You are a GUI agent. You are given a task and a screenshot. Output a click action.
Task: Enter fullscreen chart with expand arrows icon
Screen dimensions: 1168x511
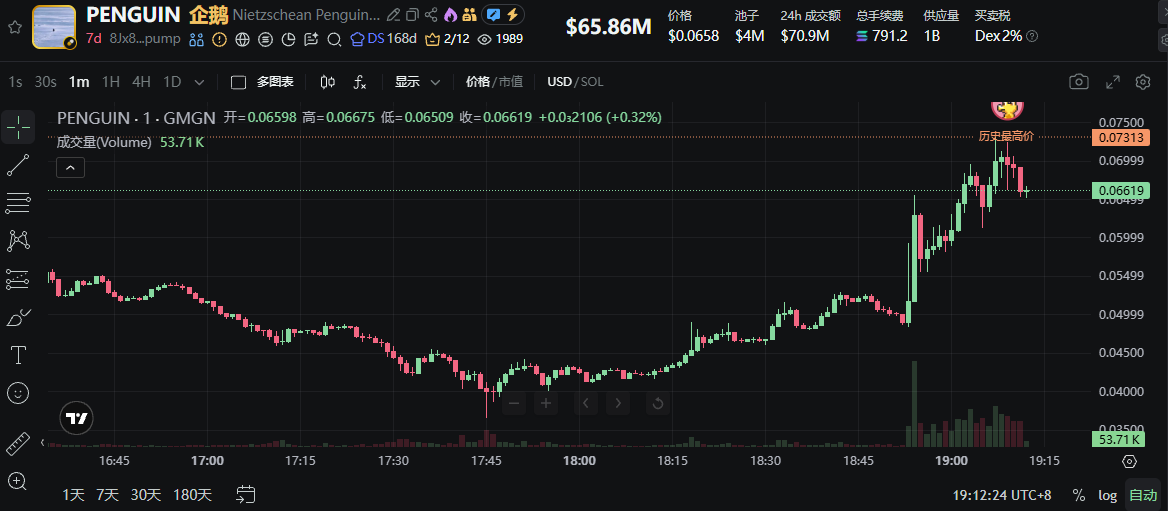pos(1112,82)
